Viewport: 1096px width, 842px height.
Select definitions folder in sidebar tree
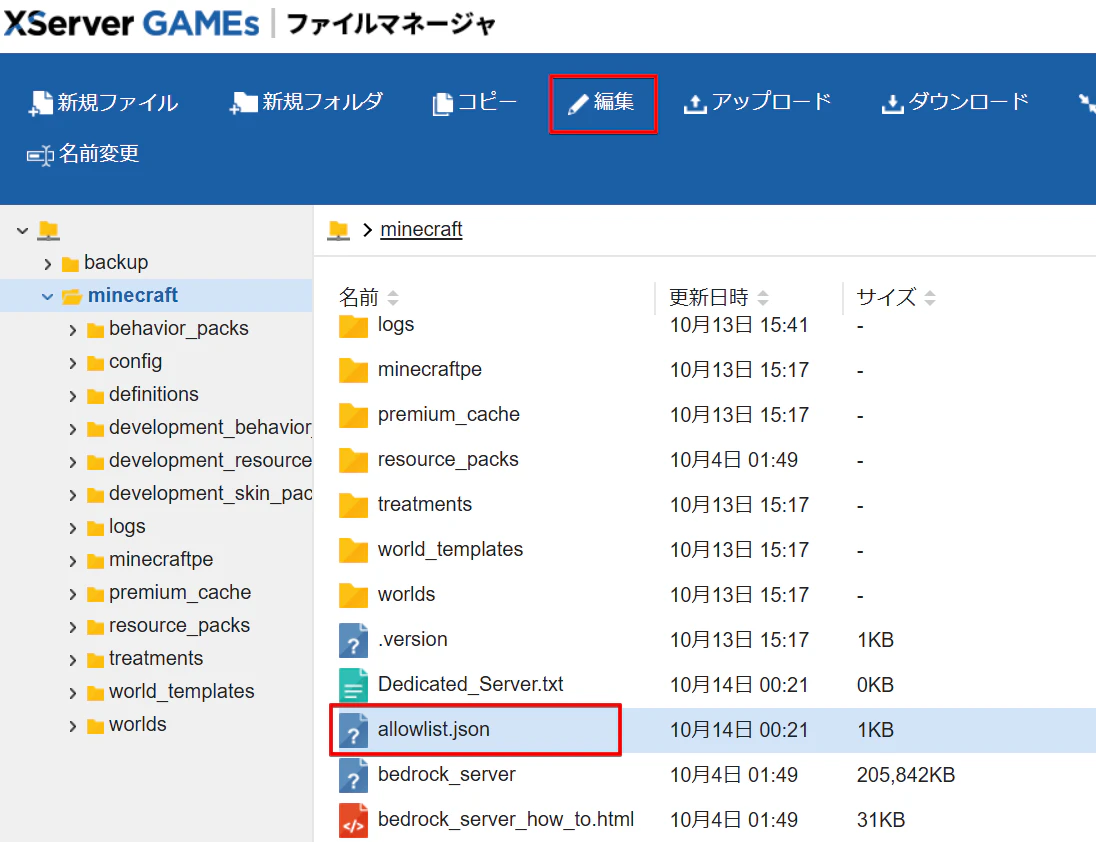point(154,394)
